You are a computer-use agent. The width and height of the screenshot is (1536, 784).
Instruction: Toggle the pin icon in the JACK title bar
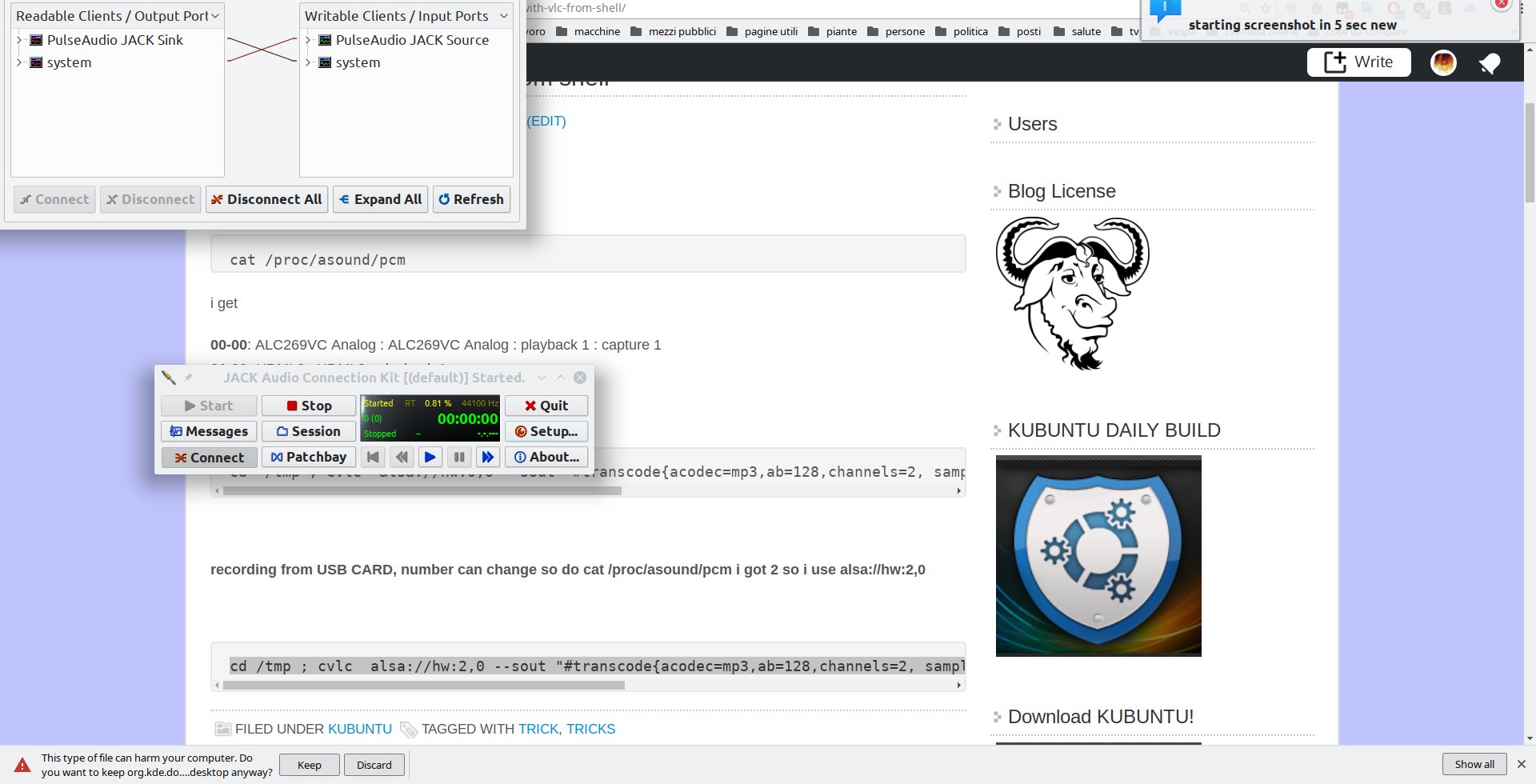tap(189, 378)
